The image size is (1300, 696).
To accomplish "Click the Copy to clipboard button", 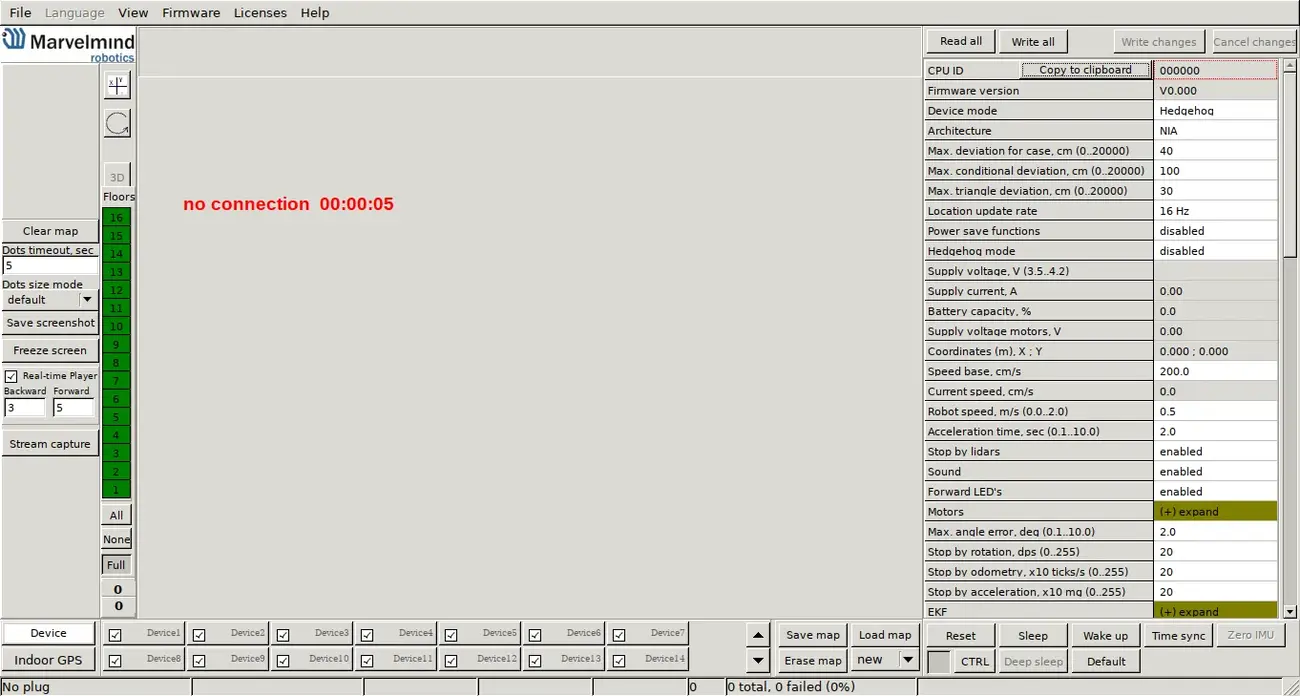I will click(x=1085, y=70).
